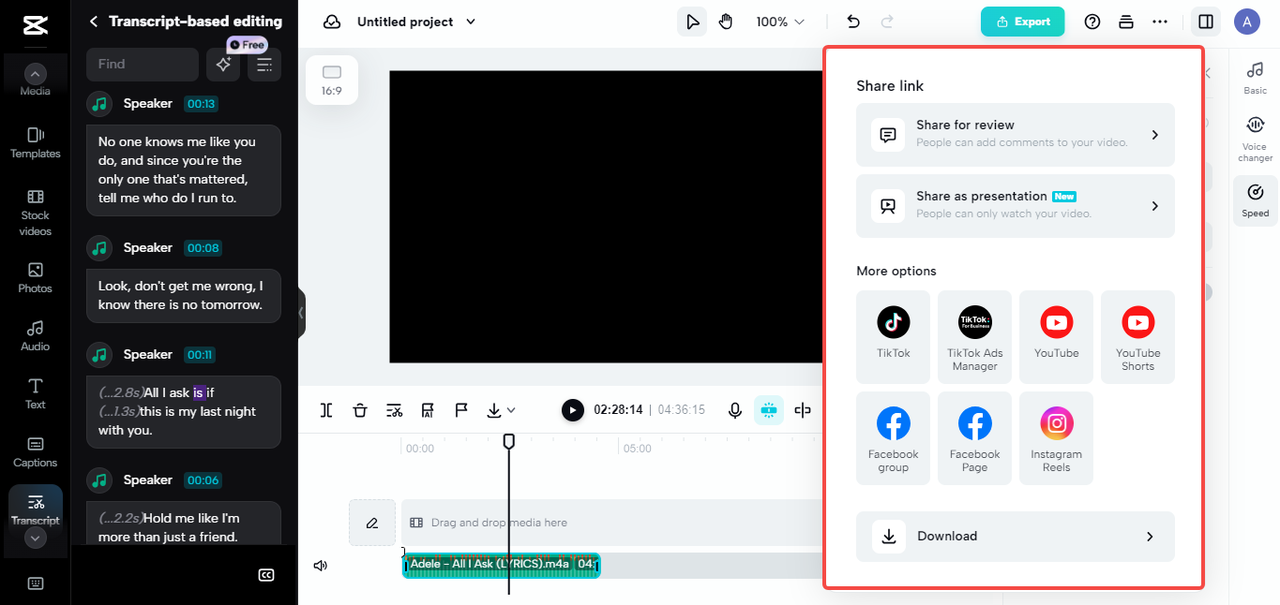Select the Transcript sidebar tab
Image resolution: width=1280 pixels, height=605 pixels.
(35, 509)
